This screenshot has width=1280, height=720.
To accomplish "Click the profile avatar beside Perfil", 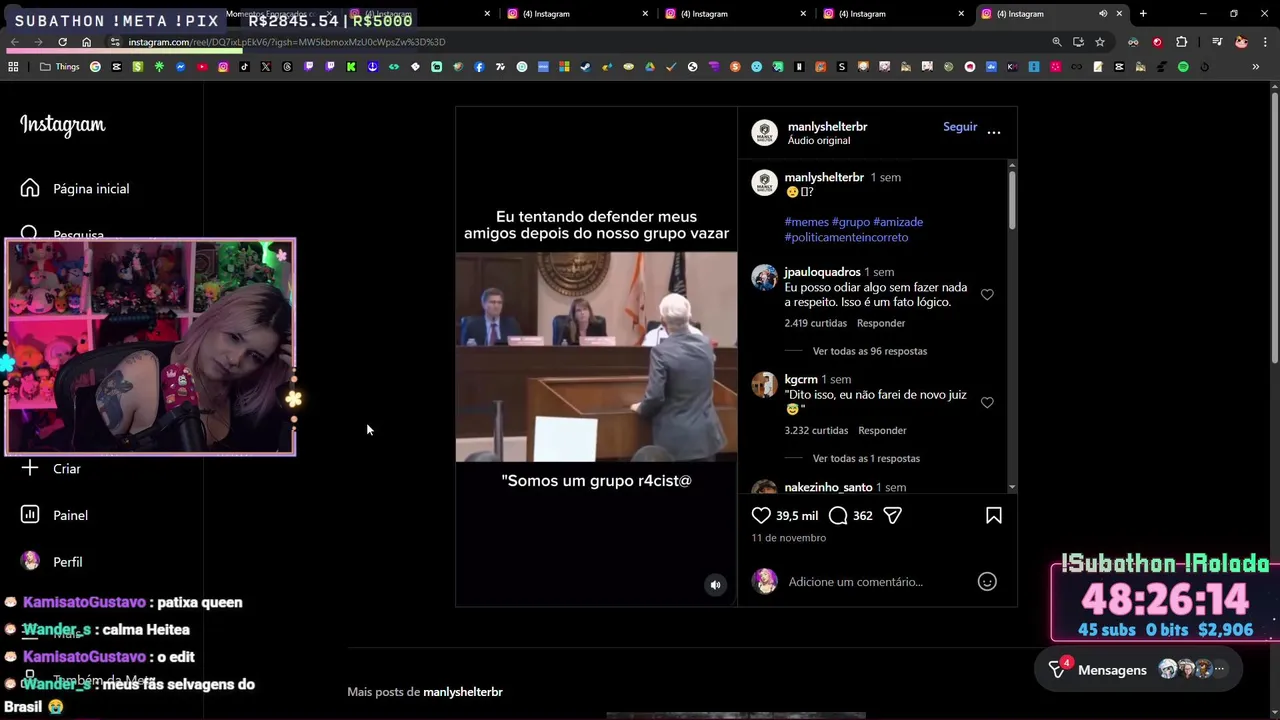I will click(30, 561).
